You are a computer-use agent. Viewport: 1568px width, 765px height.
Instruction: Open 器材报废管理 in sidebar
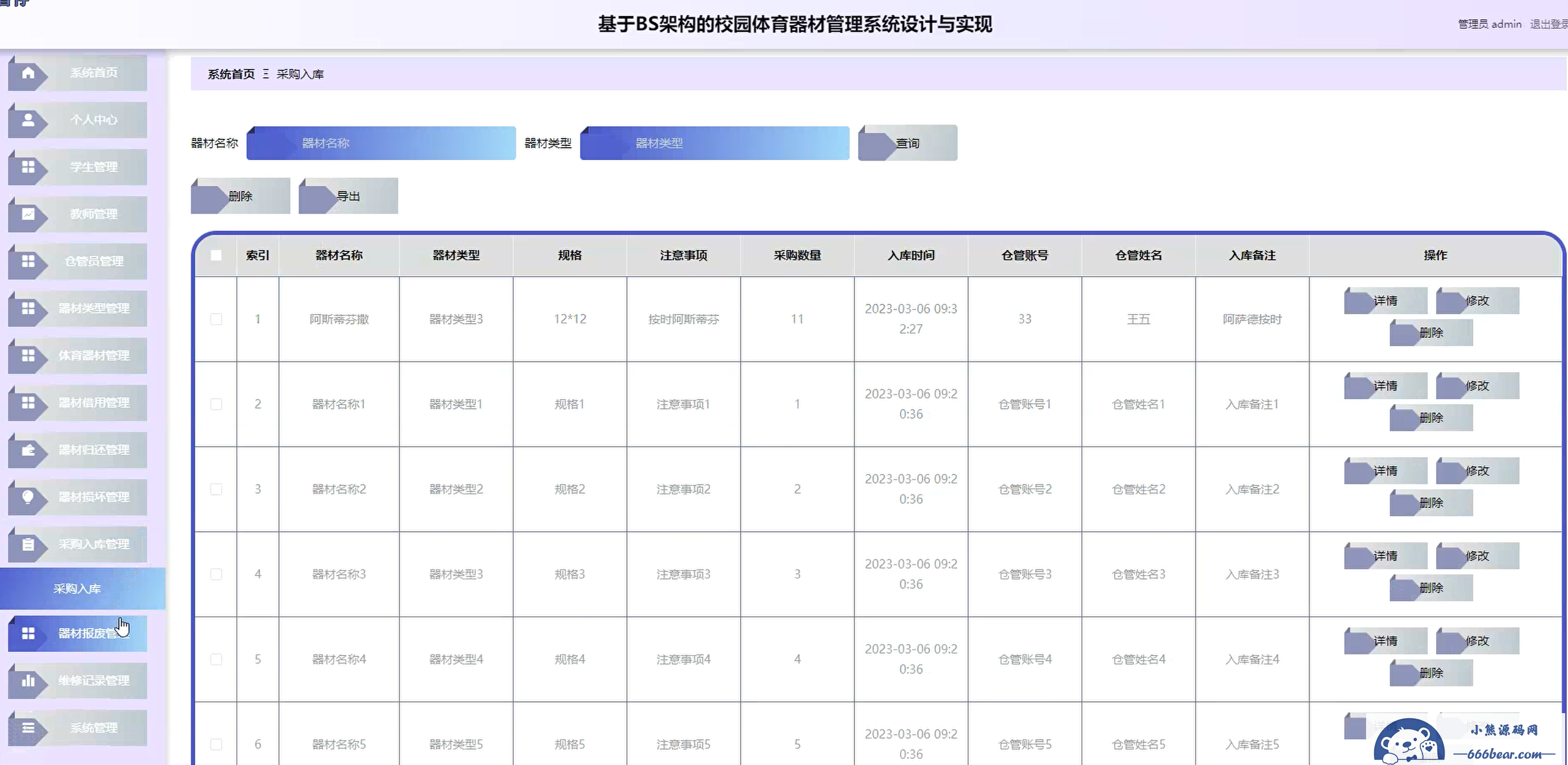[x=77, y=634]
